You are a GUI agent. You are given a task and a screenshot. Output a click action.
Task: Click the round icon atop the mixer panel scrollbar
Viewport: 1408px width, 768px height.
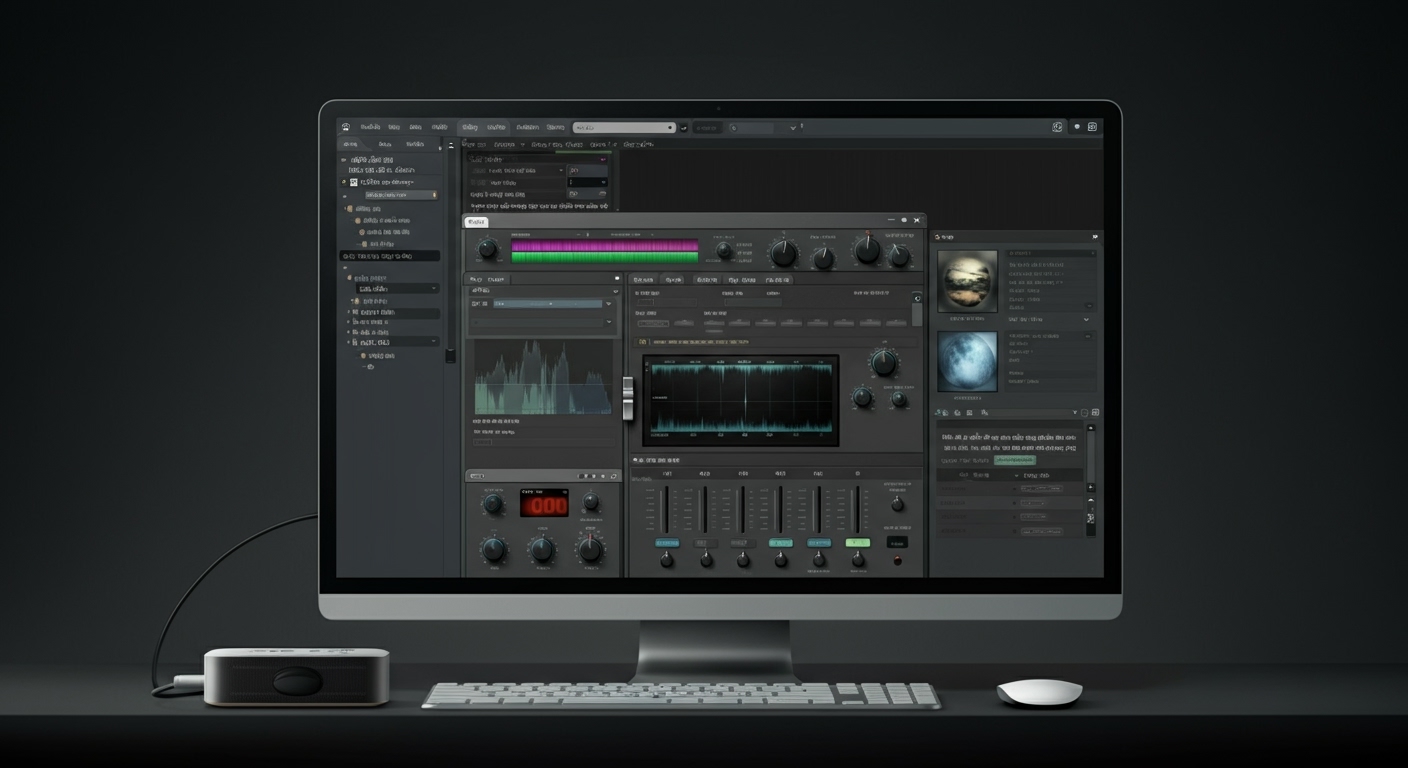point(917,298)
